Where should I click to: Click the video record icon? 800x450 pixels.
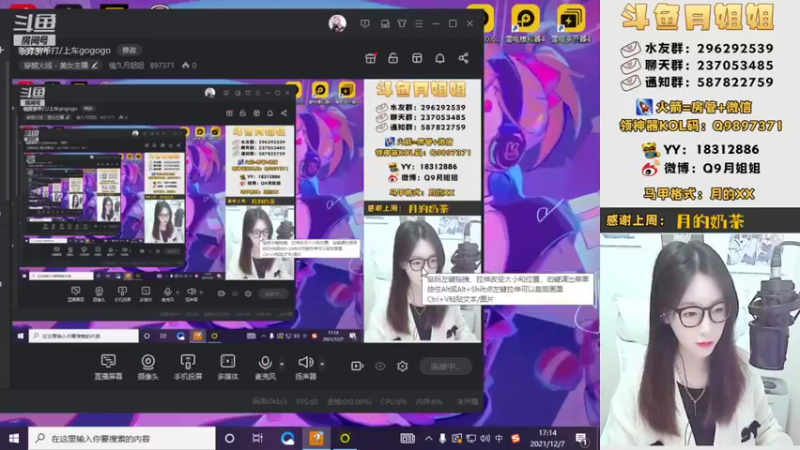357,366
